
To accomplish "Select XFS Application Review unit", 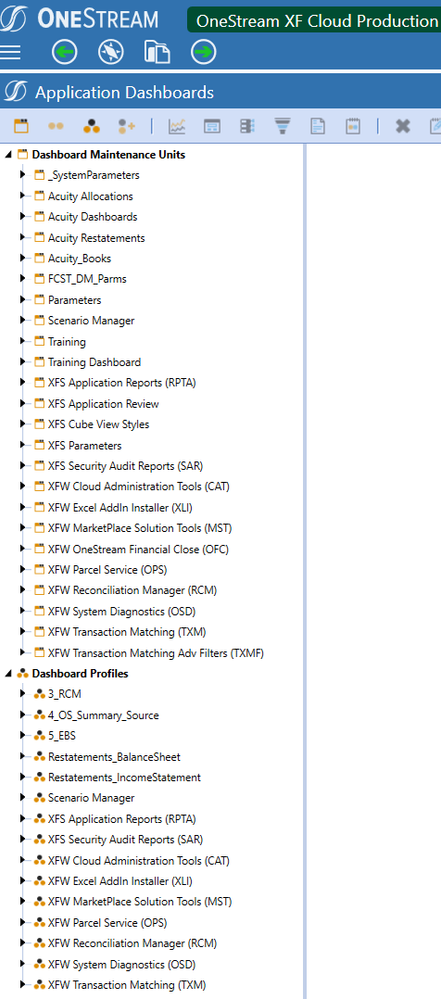I will [103, 404].
